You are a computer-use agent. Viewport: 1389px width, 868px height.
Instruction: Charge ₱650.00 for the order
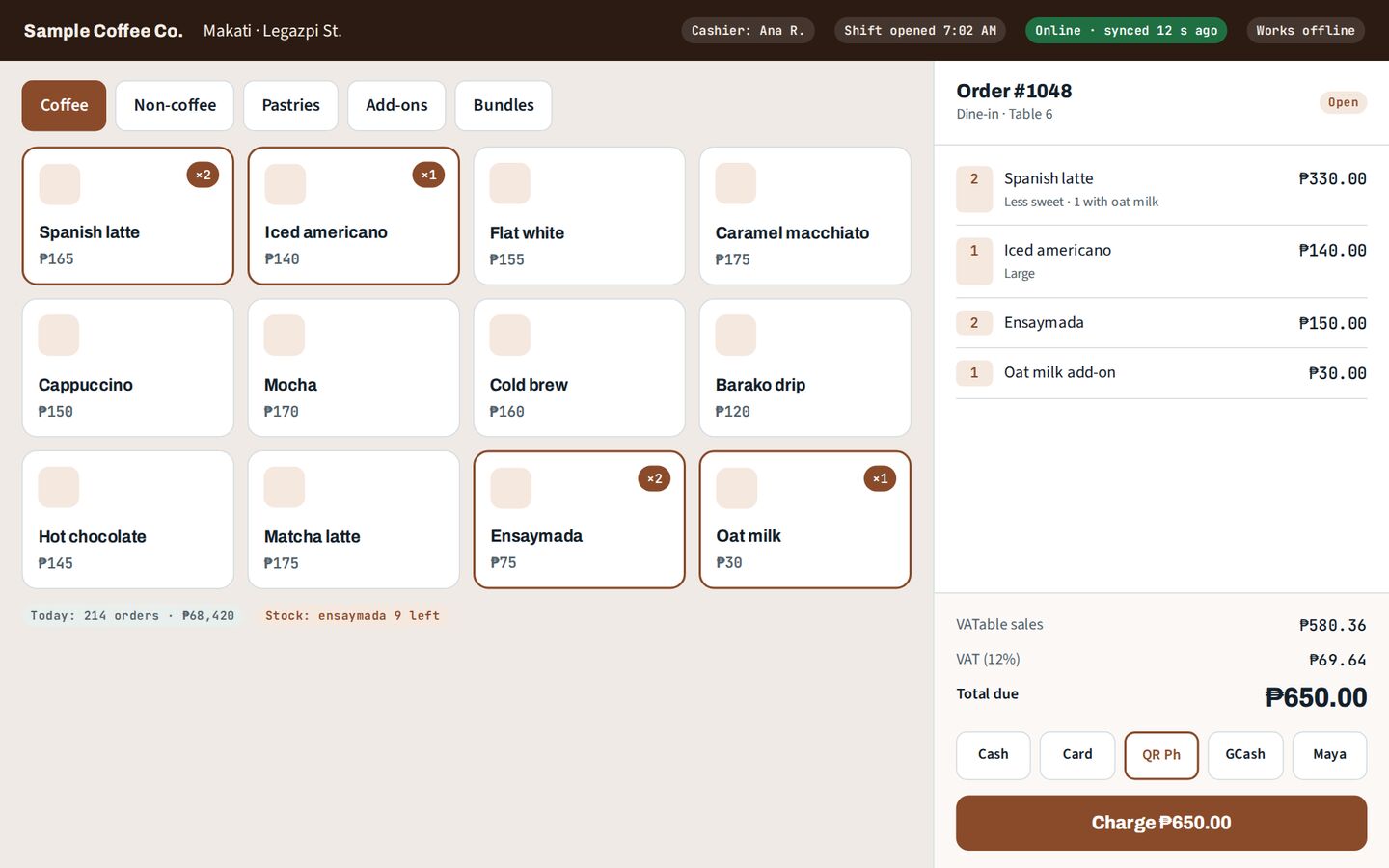pyautogui.click(x=1161, y=823)
